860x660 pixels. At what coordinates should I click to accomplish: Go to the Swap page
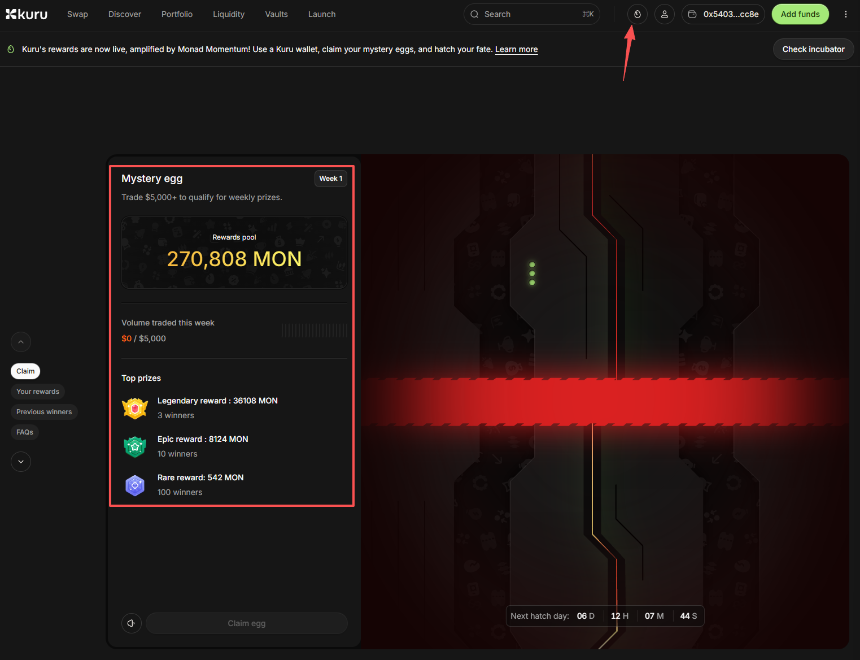click(77, 14)
